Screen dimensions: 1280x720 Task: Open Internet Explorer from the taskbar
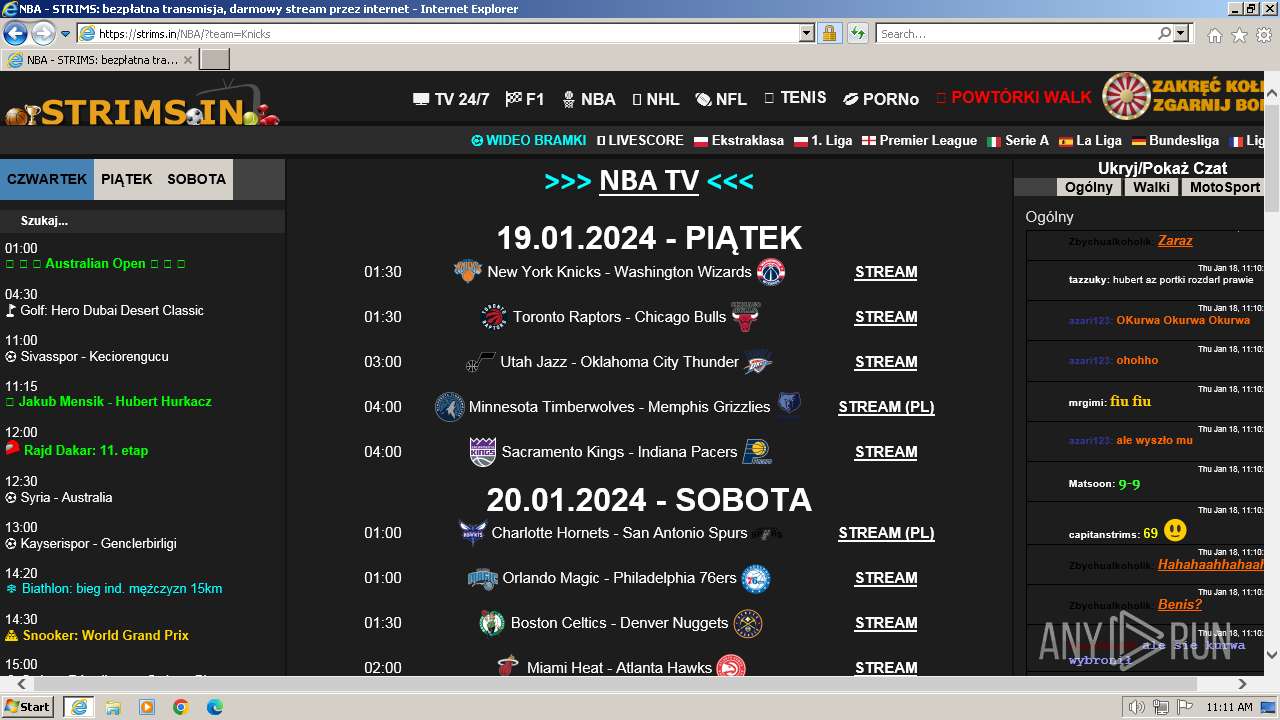click(78, 707)
